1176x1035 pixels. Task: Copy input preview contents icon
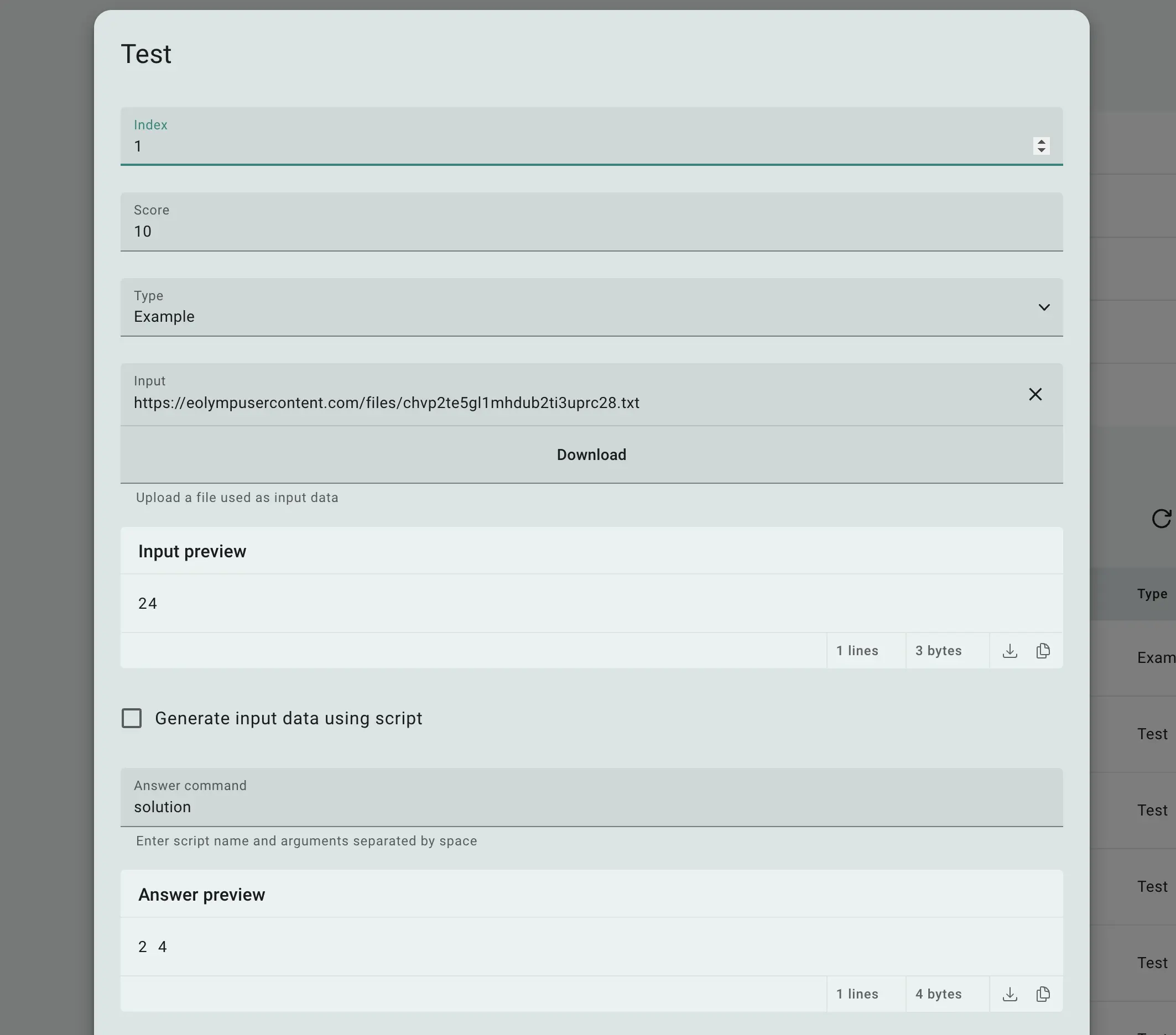1043,651
